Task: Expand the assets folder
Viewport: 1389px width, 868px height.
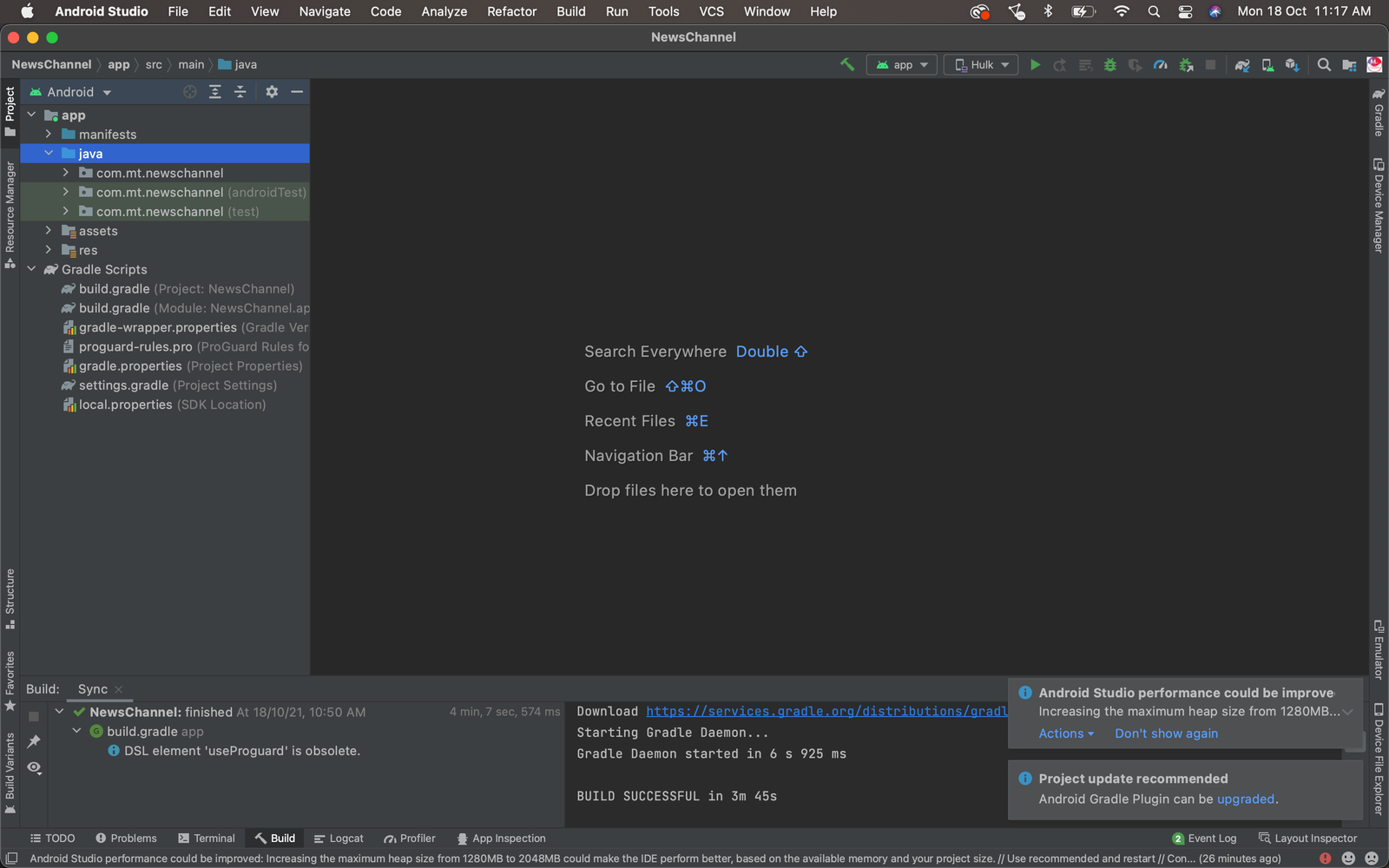Action: [49, 230]
